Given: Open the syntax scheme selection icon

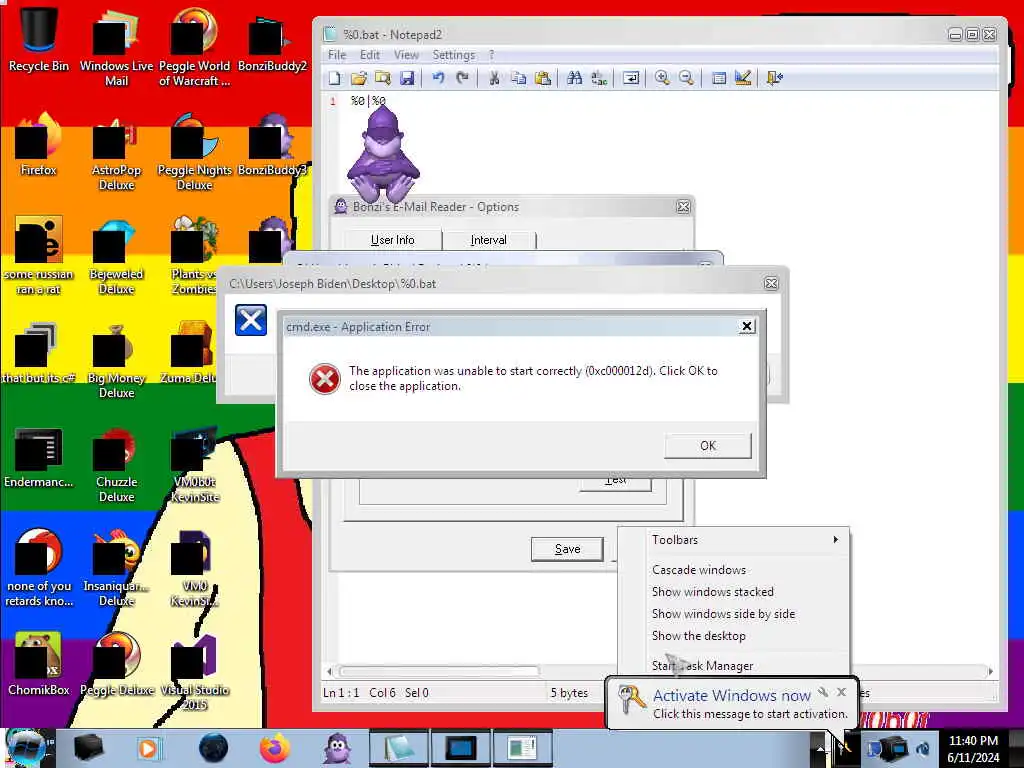Looking at the screenshot, I should coord(719,78).
